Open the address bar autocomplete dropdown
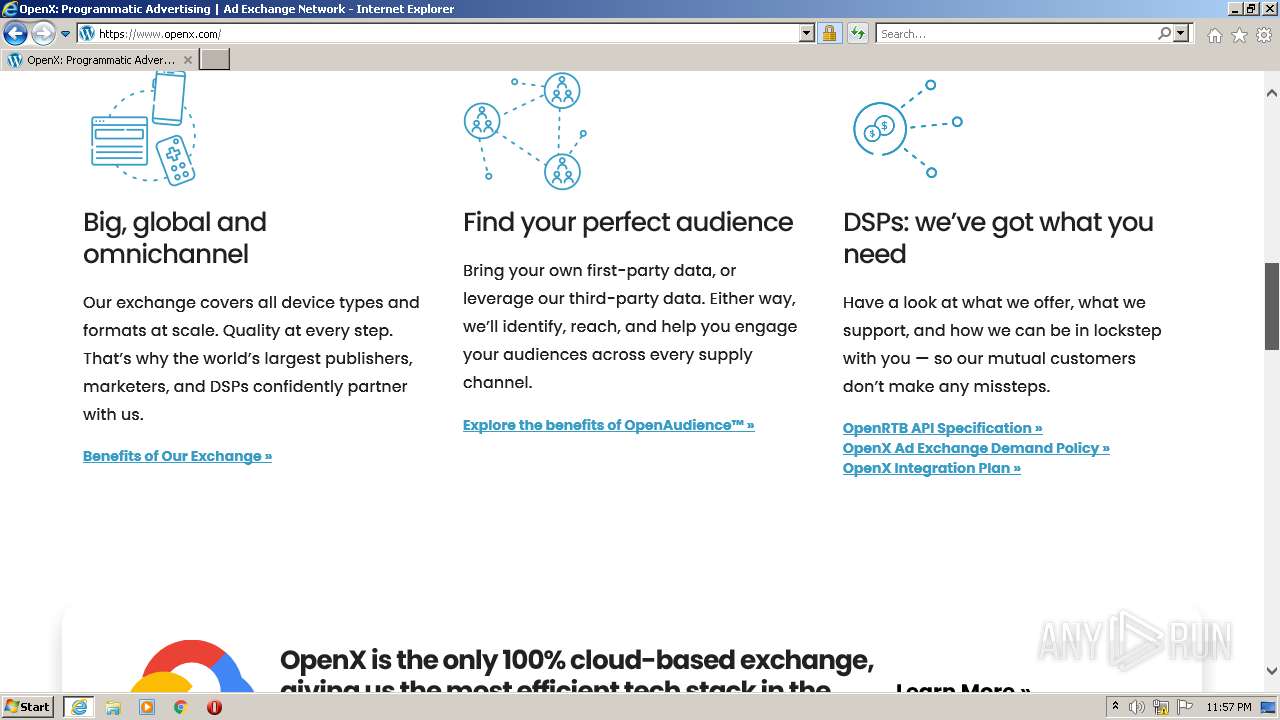The height and width of the screenshot is (720, 1280). tap(807, 34)
